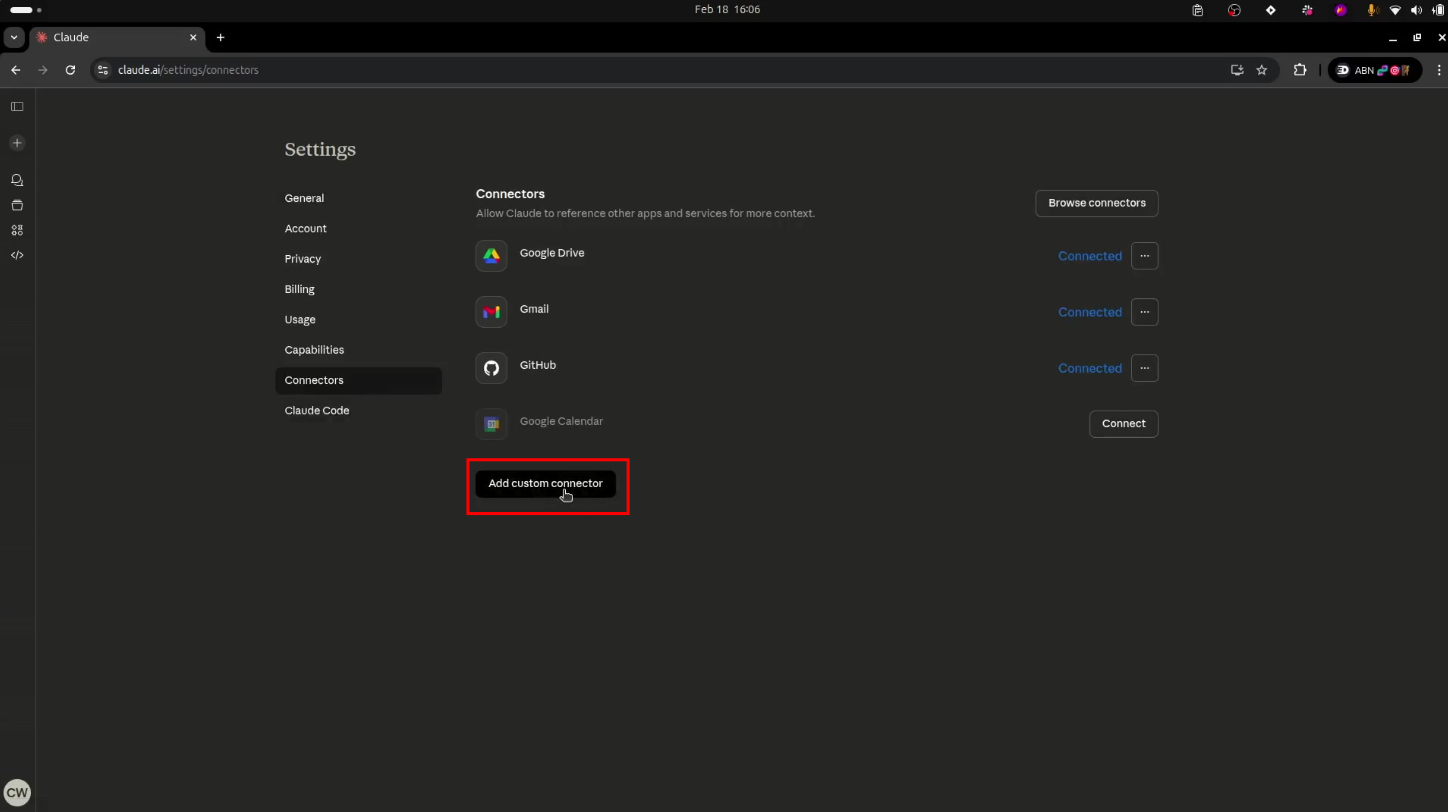The height and width of the screenshot is (812, 1448).
Task: Click Add custom connector
Action: click(544, 484)
